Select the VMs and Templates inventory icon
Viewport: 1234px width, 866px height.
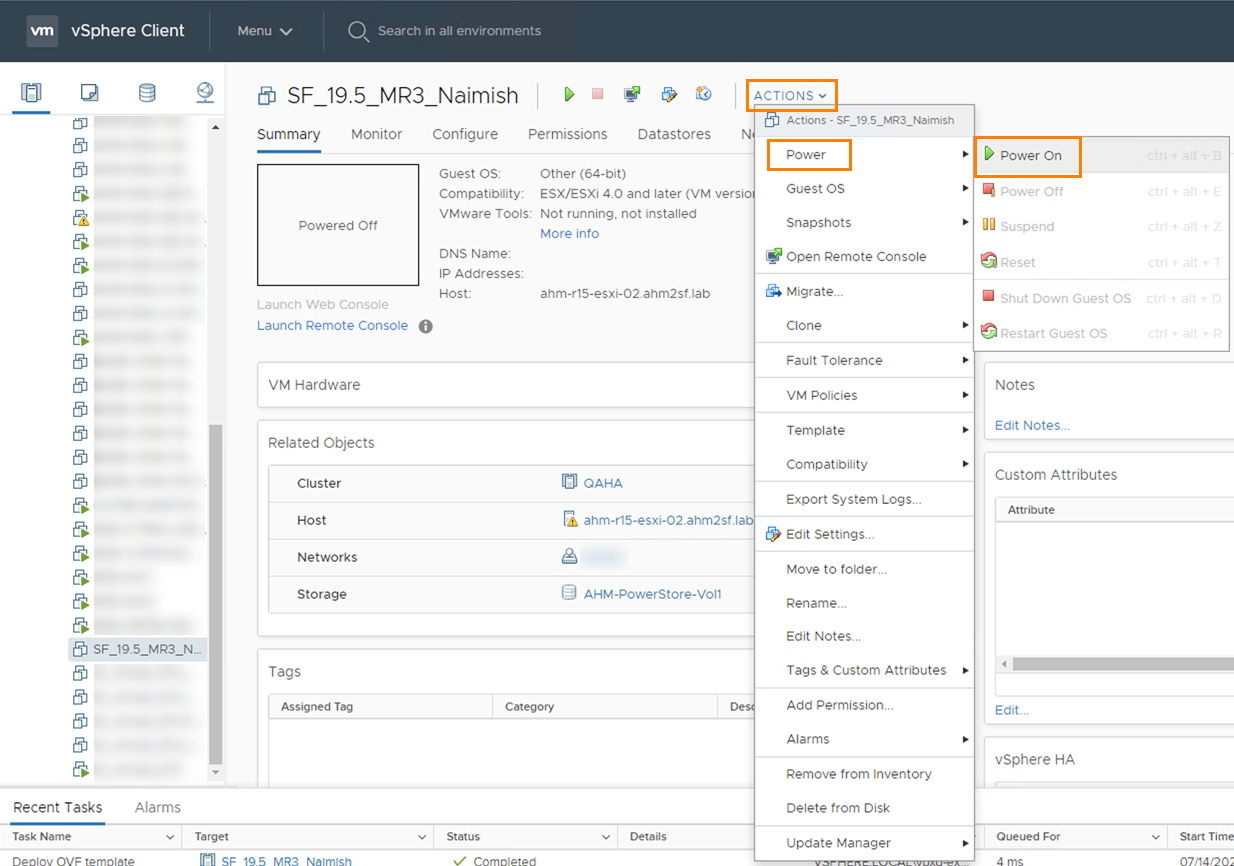(89, 91)
